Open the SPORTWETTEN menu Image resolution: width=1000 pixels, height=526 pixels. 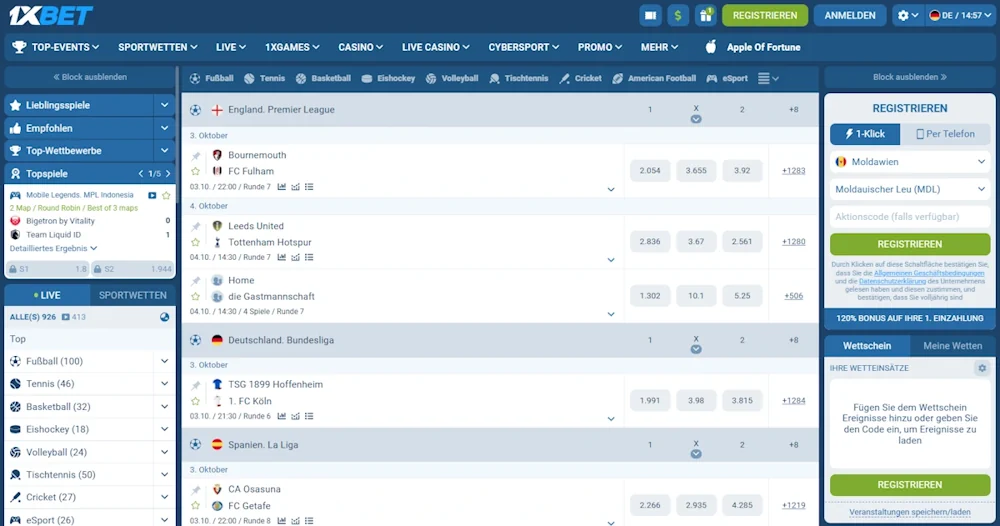point(158,47)
